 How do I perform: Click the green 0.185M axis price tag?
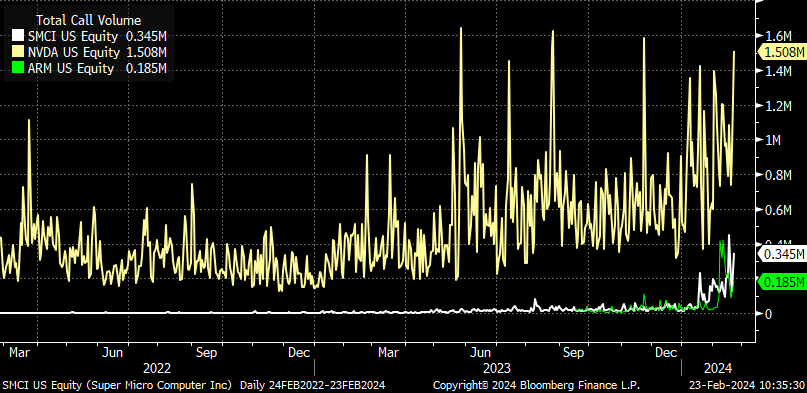point(782,282)
